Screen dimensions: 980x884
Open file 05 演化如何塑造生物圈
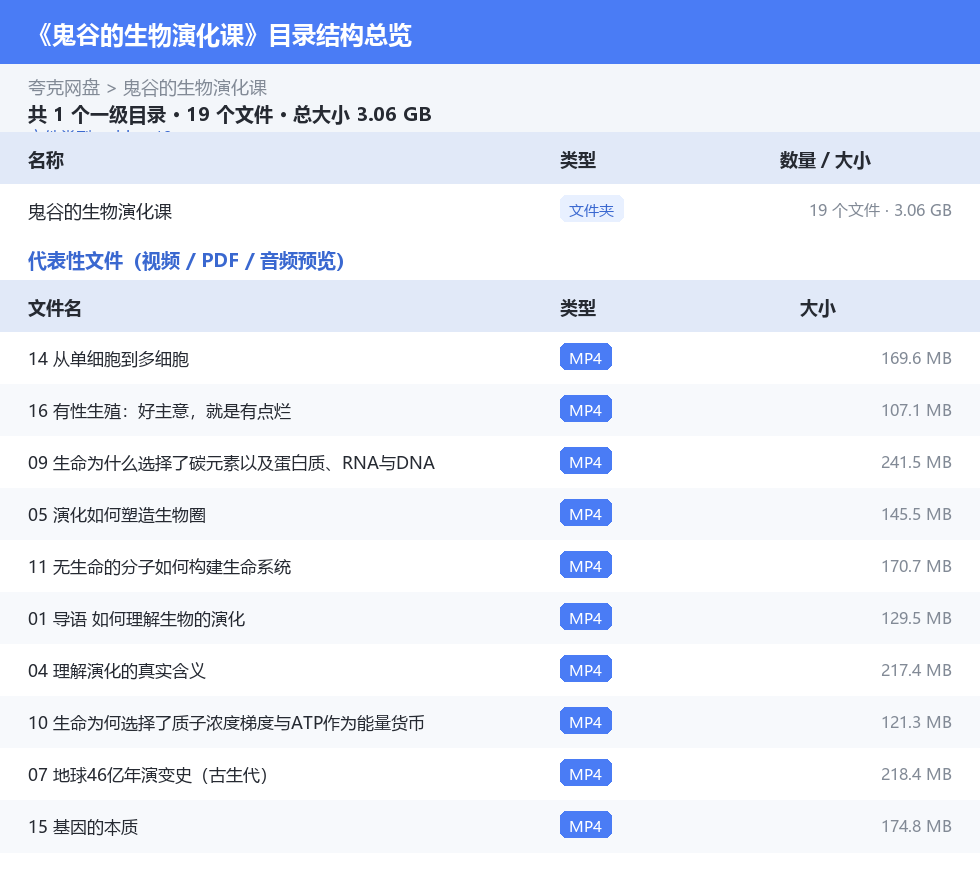117,515
